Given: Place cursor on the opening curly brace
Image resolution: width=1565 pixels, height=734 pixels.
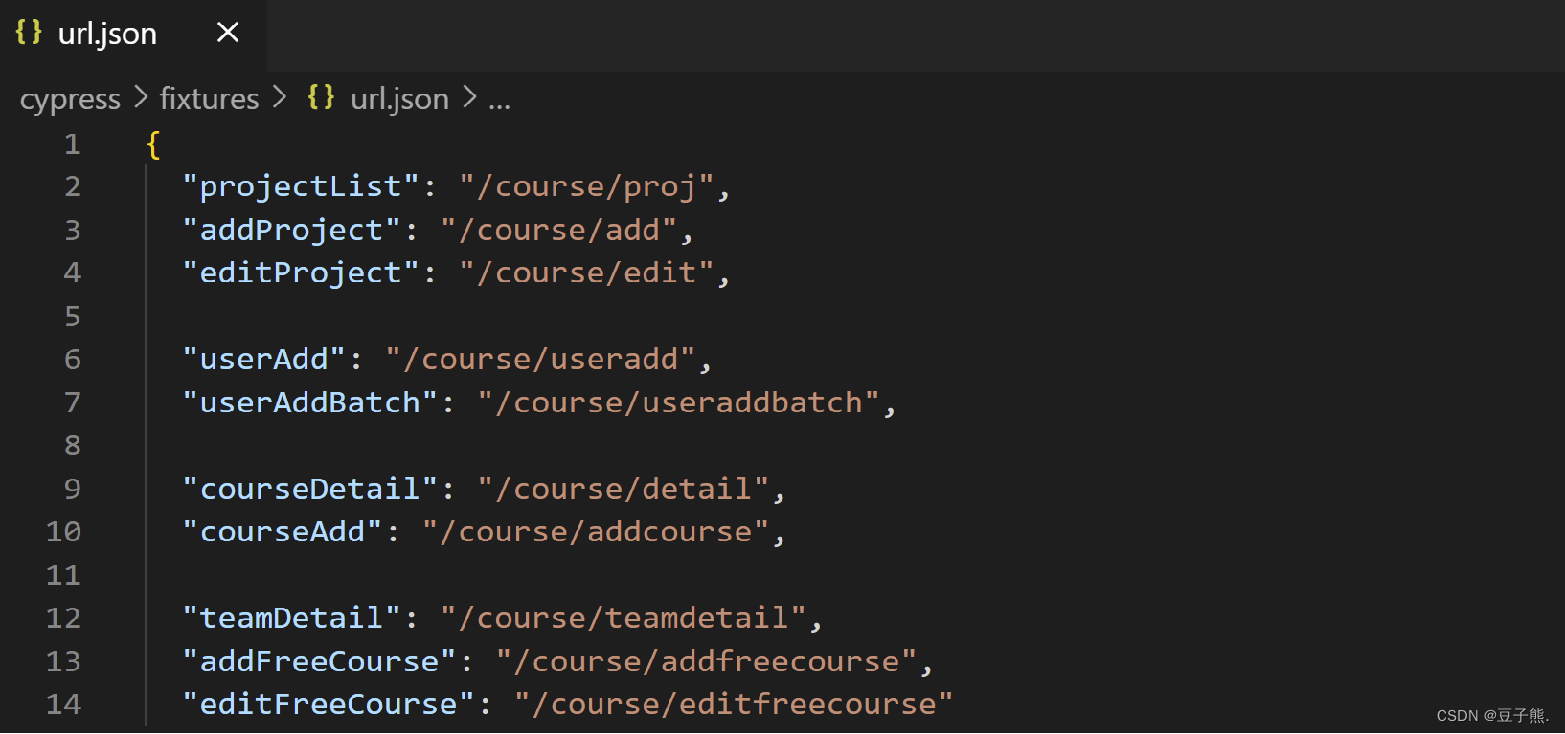Looking at the screenshot, I should click(153, 145).
